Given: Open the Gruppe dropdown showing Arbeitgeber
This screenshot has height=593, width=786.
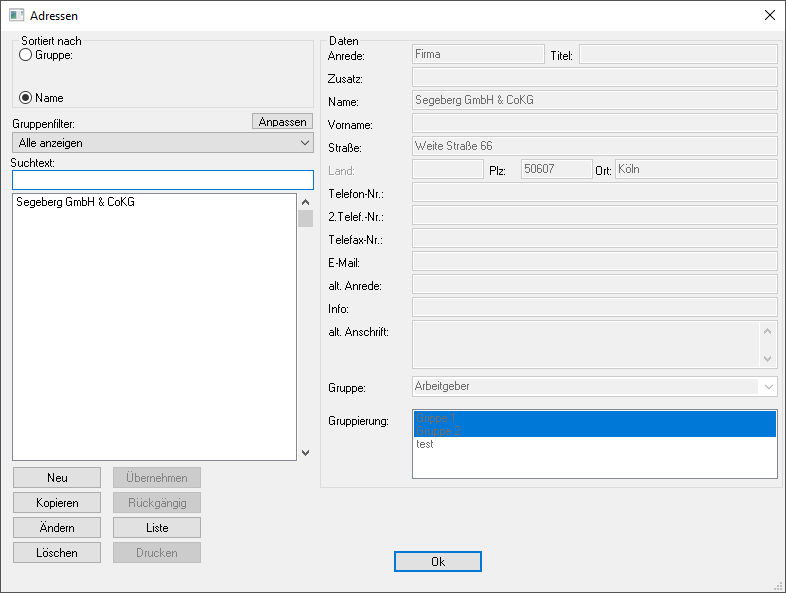Looking at the screenshot, I should coord(595,386).
